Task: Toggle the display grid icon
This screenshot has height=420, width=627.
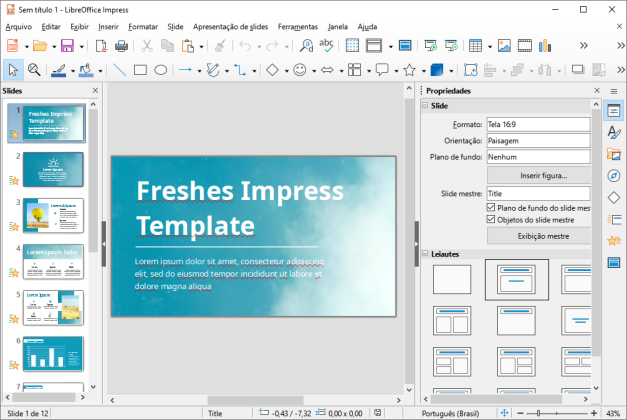Action: 352,46
